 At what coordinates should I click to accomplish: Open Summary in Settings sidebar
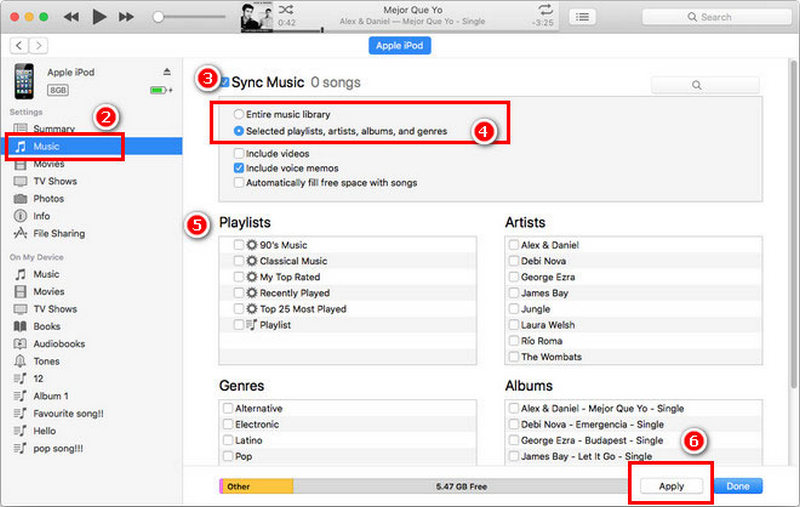[x=54, y=129]
